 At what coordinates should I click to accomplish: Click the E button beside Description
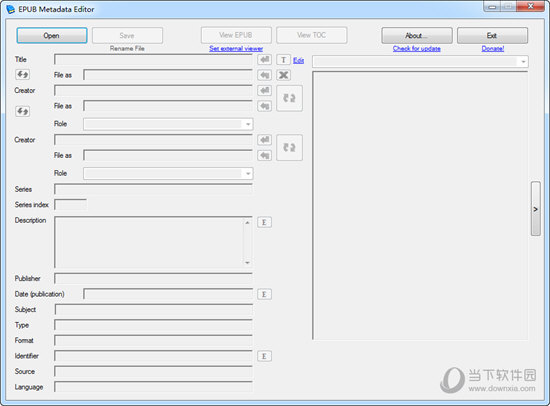[264, 222]
